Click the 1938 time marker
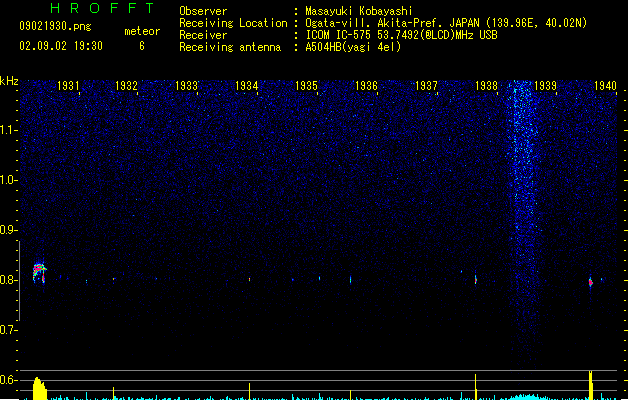629x400 pixels. pos(486,85)
